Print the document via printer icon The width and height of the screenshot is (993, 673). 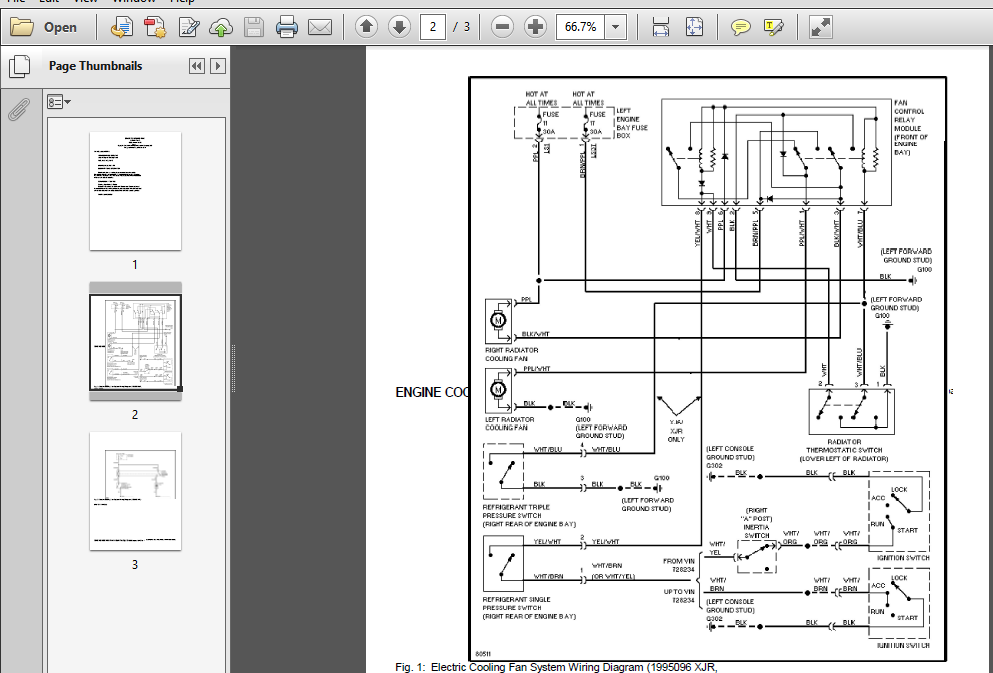point(287,27)
